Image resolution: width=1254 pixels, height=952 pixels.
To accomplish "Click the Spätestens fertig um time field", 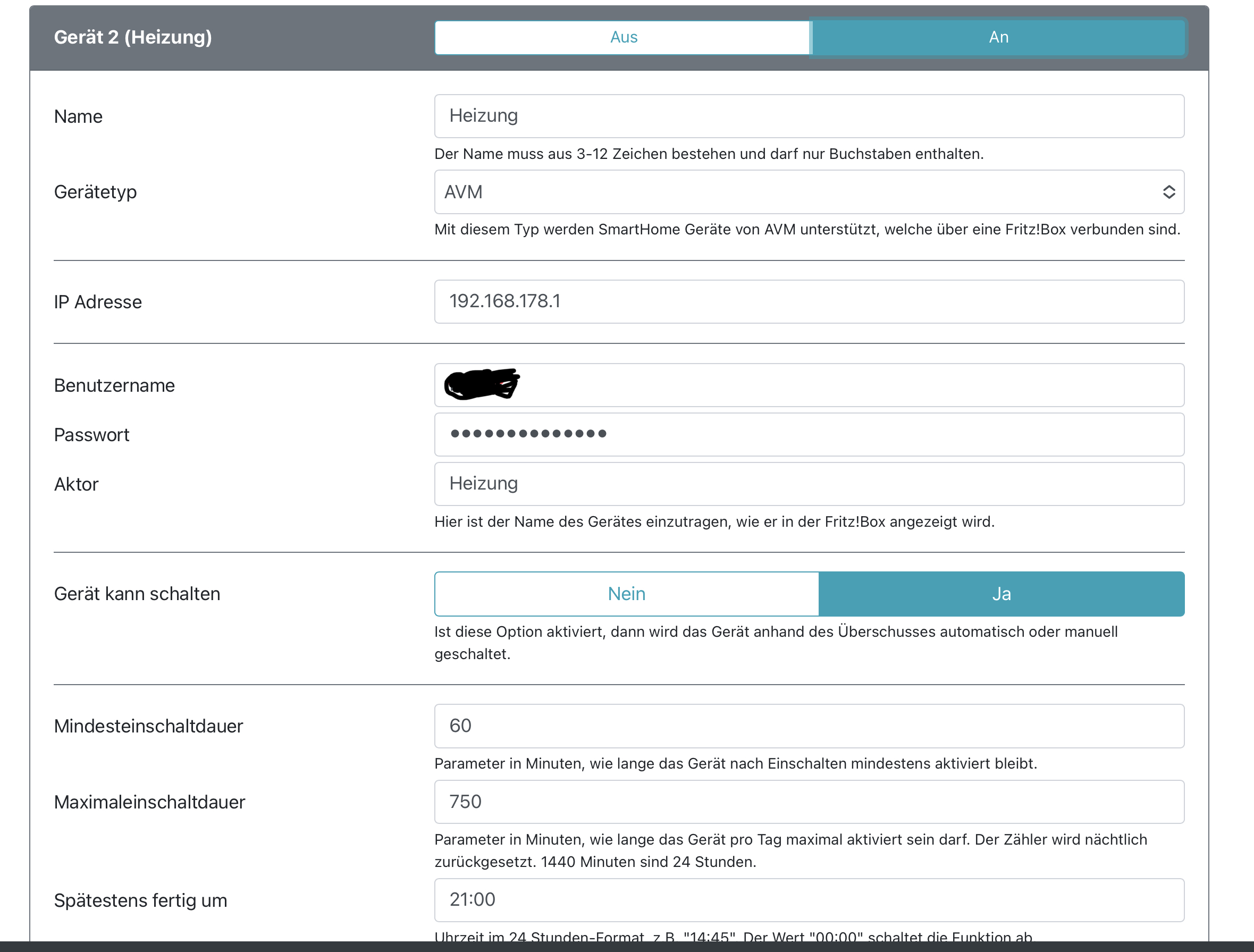I will point(809,900).
